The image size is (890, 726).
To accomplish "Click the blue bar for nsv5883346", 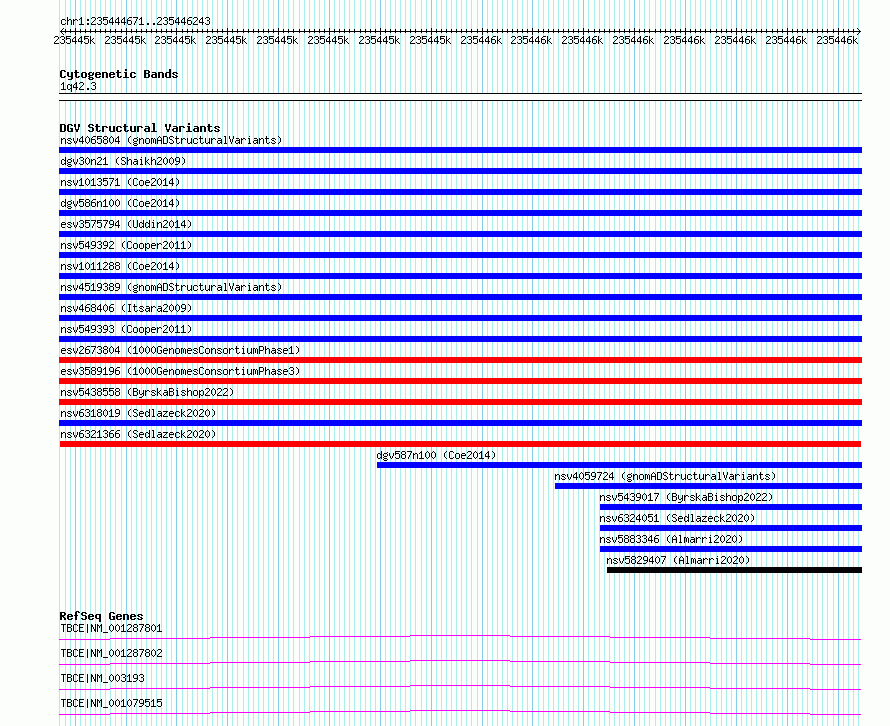I will 731,549.
